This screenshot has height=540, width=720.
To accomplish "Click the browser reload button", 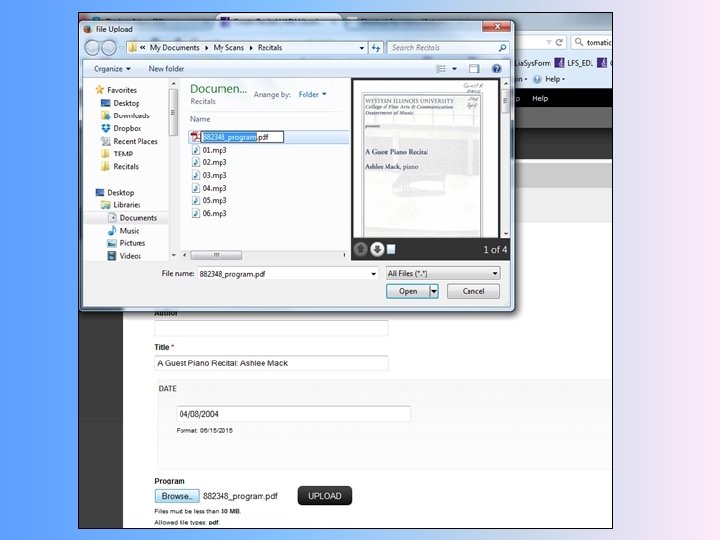I will coord(559,42).
